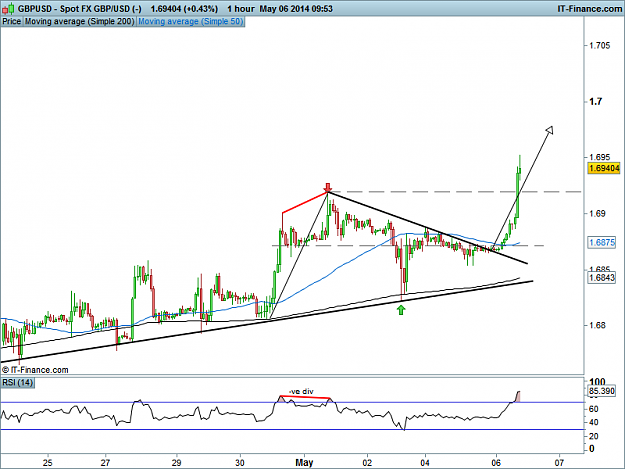Click the RSI 60 level label

pyautogui.click(x=594, y=409)
